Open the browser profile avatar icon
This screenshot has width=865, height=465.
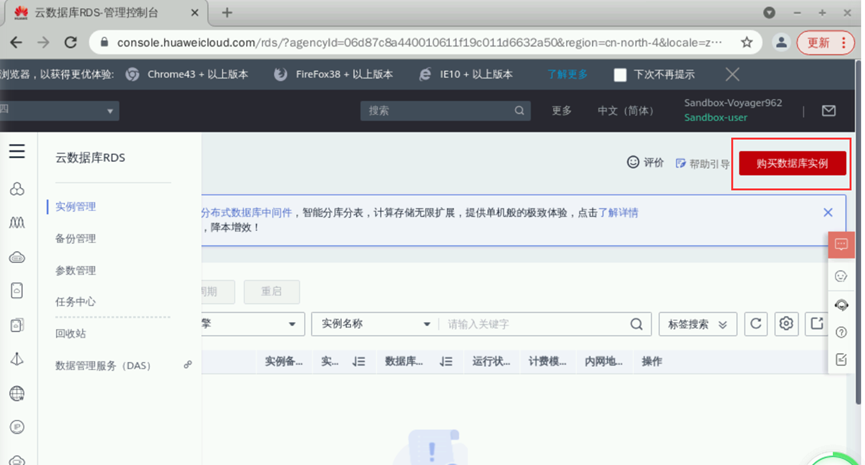pyautogui.click(x=781, y=42)
